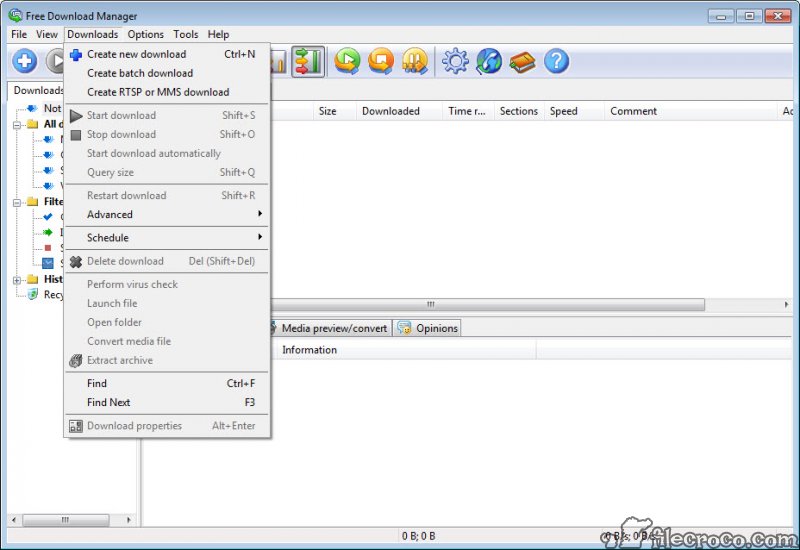This screenshot has height=550, width=800.
Task: Choose Create batch download
Action: click(167, 73)
